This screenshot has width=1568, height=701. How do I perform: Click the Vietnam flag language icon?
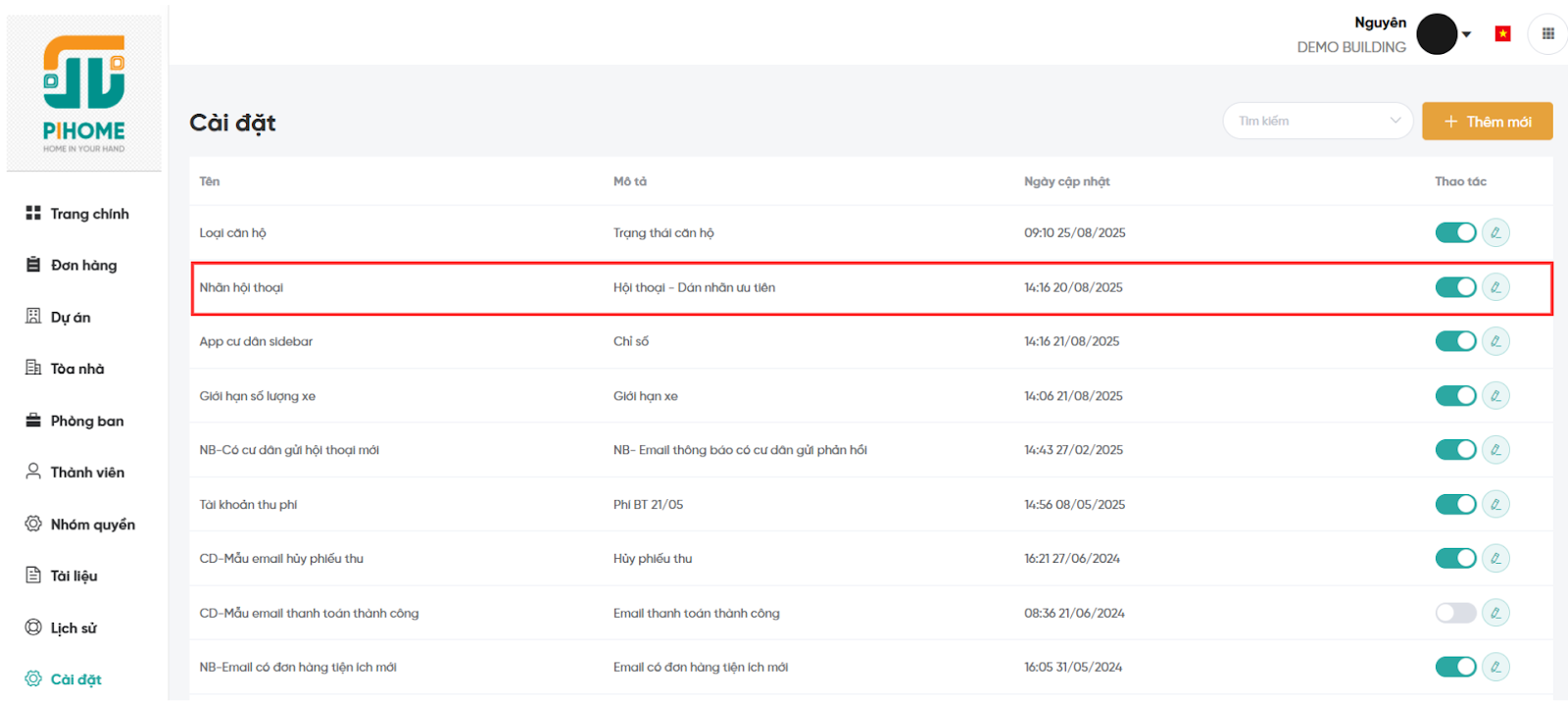click(x=1502, y=34)
